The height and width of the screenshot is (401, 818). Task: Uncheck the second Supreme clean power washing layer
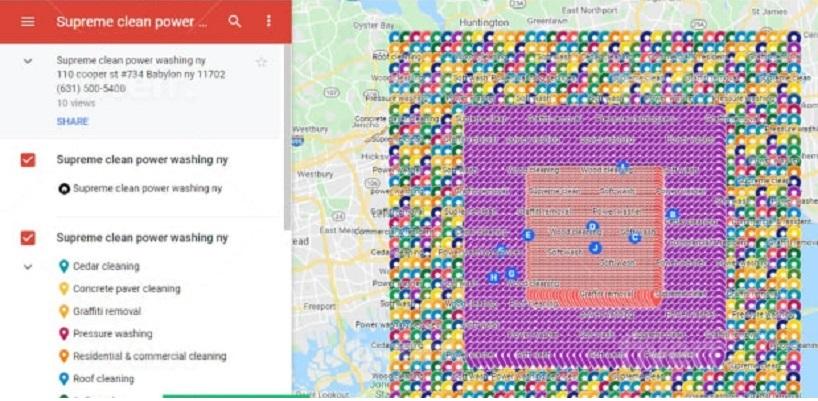click(x=28, y=238)
